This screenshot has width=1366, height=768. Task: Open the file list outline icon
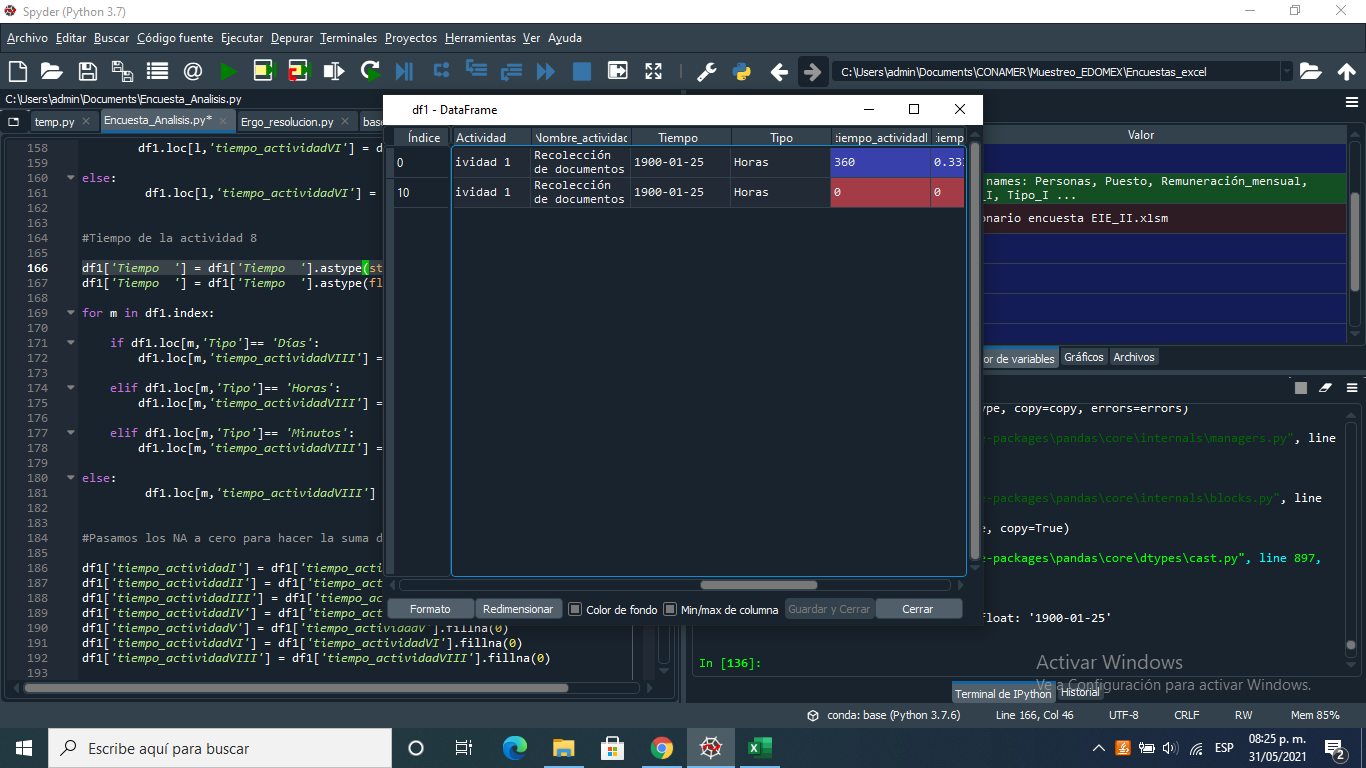click(157, 71)
